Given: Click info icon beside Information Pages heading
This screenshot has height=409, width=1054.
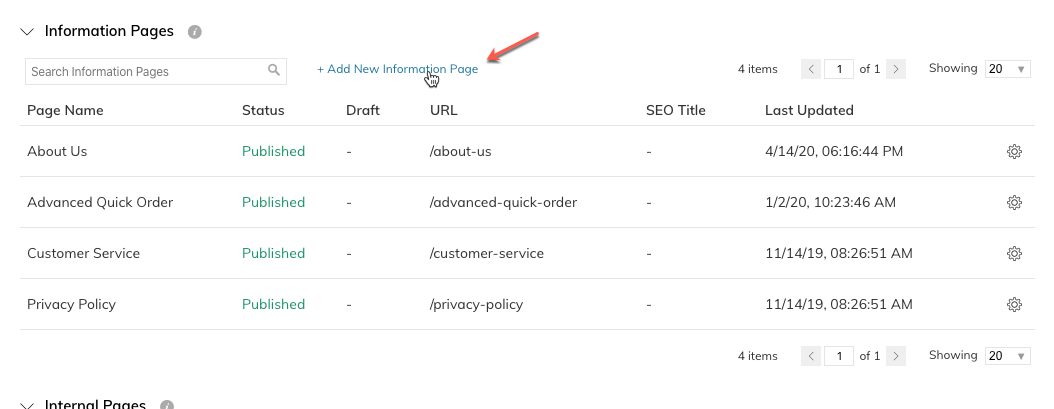Looking at the screenshot, I should point(195,32).
